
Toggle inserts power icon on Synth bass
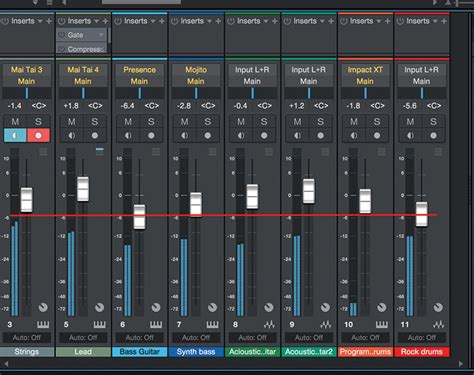[174, 21]
